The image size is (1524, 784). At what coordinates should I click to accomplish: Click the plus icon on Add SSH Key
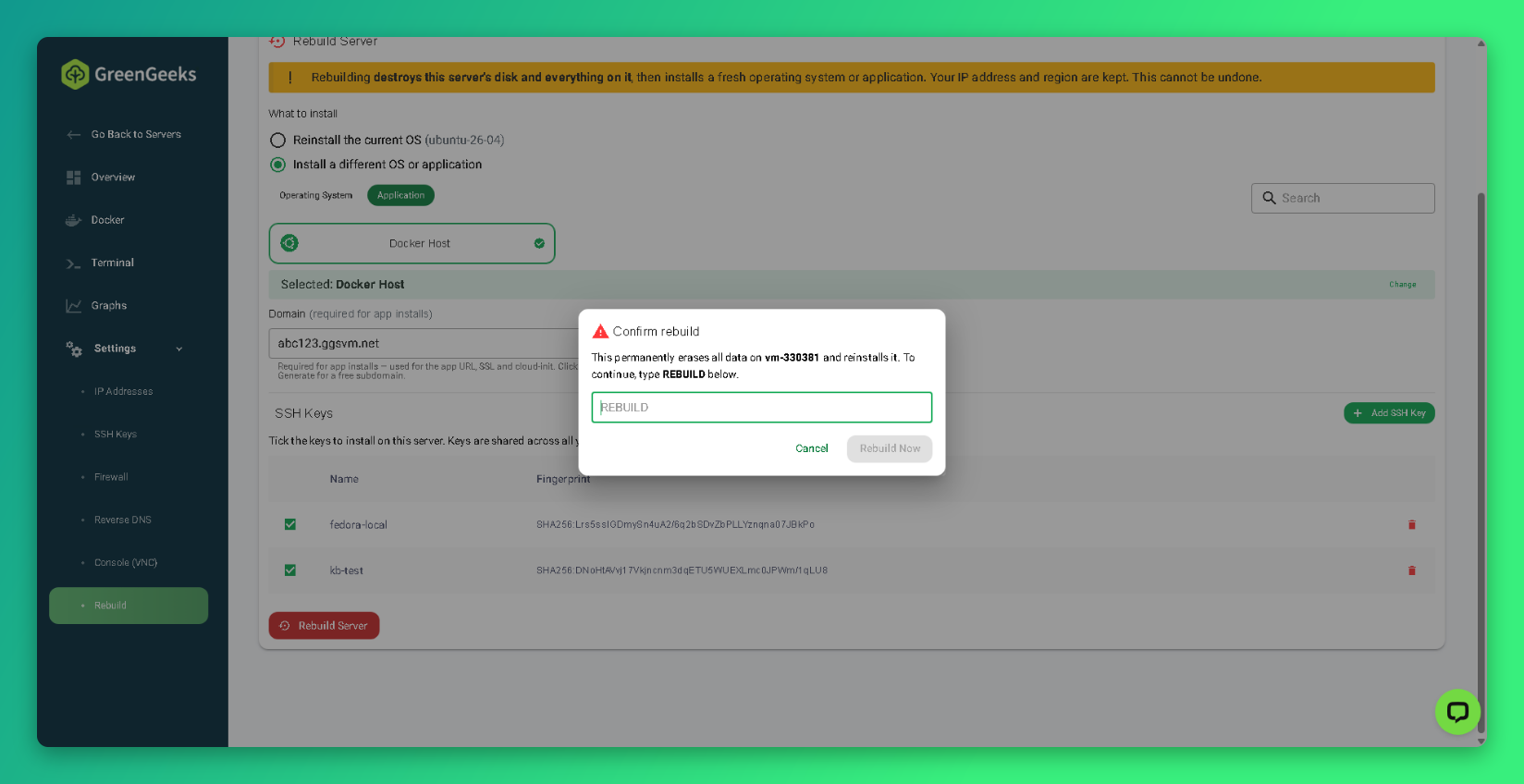[x=1358, y=413]
